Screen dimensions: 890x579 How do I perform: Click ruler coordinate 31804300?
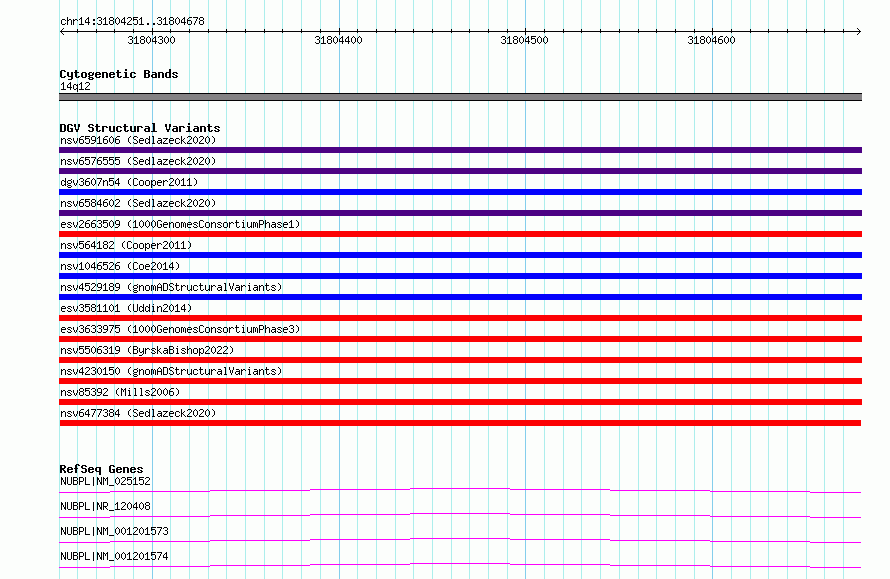point(152,40)
